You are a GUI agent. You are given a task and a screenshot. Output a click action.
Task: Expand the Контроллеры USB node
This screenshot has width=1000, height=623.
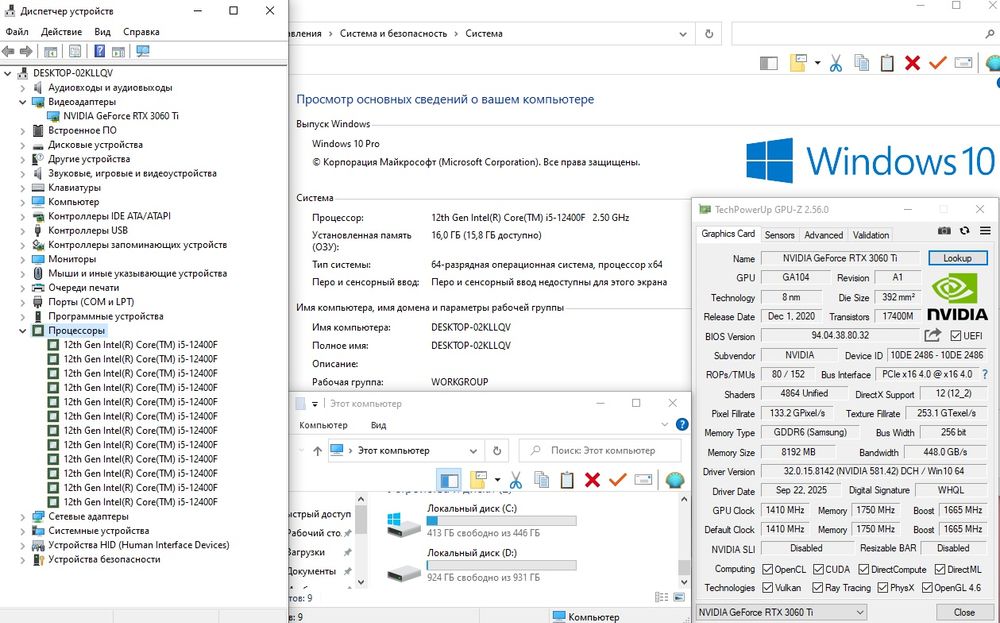tap(23, 231)
